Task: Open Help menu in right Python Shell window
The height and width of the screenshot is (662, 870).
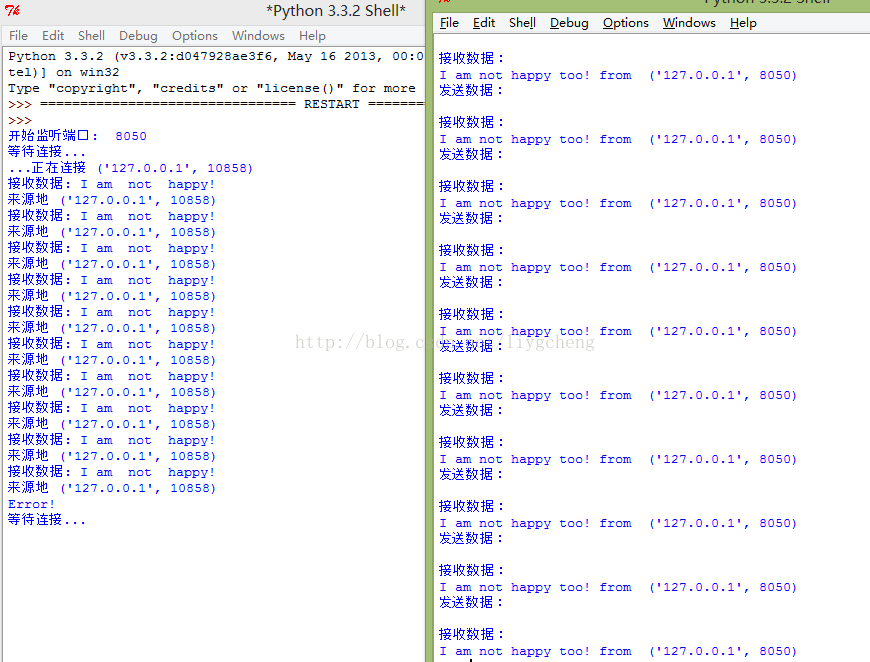Action: coord(743,23)
